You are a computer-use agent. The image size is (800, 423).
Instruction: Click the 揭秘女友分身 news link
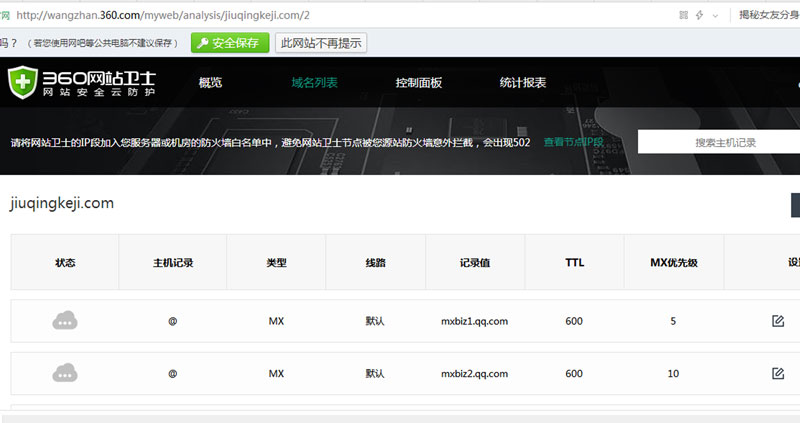coord(769,15)
